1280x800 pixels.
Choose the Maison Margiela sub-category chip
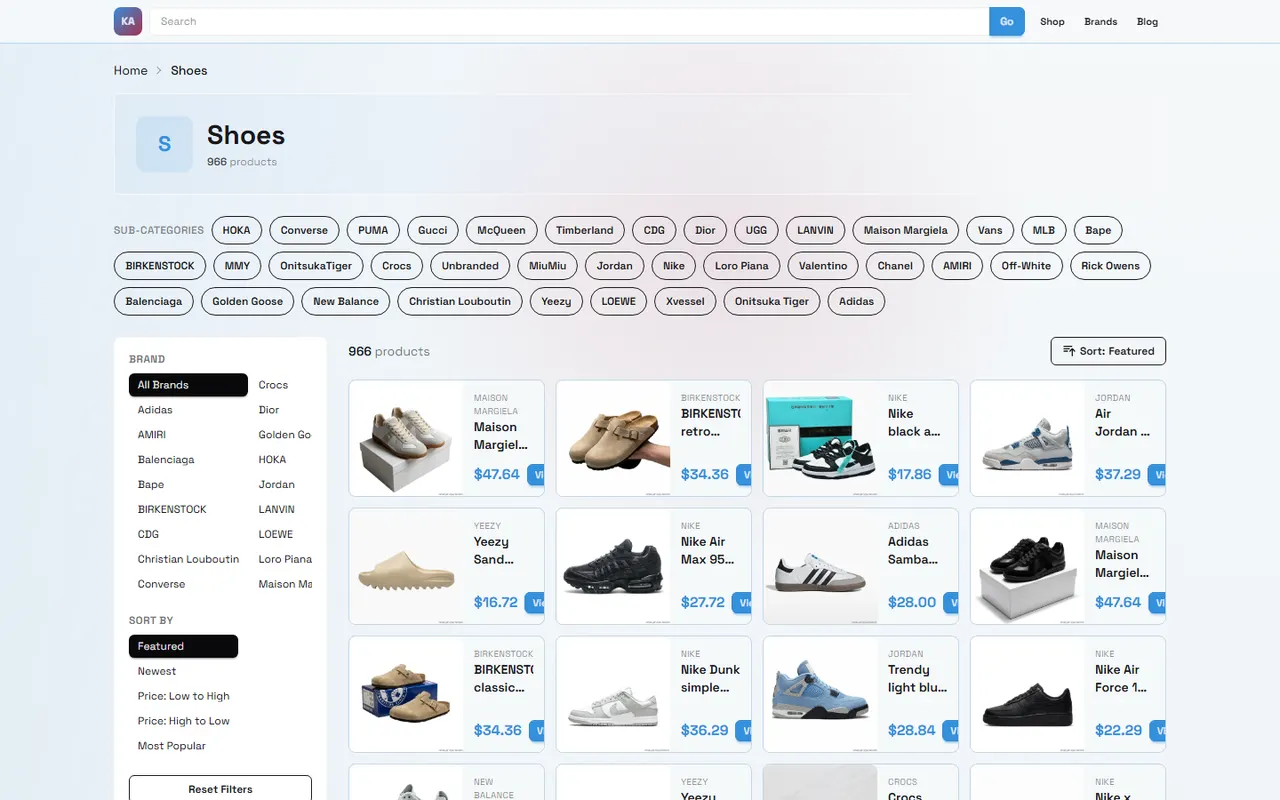click(906, 230)
